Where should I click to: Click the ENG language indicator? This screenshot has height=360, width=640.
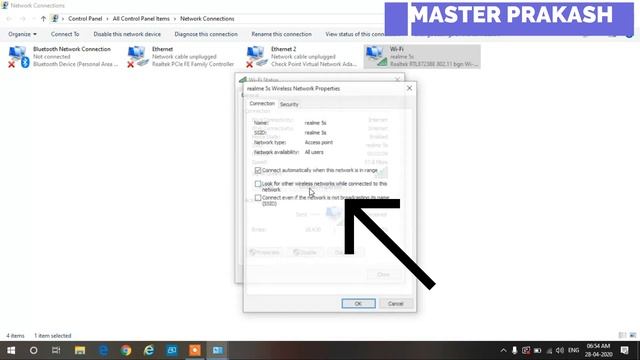(x=573, y=350)
